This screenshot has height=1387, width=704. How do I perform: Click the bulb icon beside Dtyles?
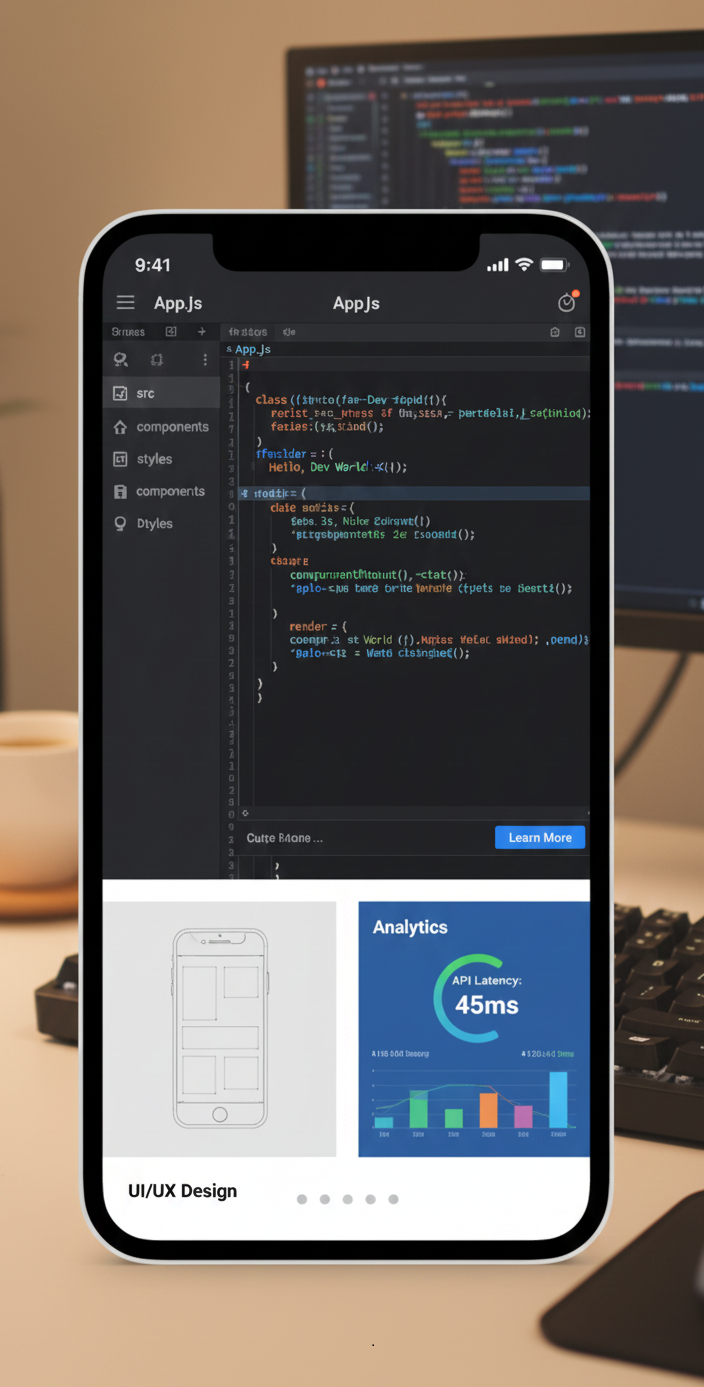[120, 523]
